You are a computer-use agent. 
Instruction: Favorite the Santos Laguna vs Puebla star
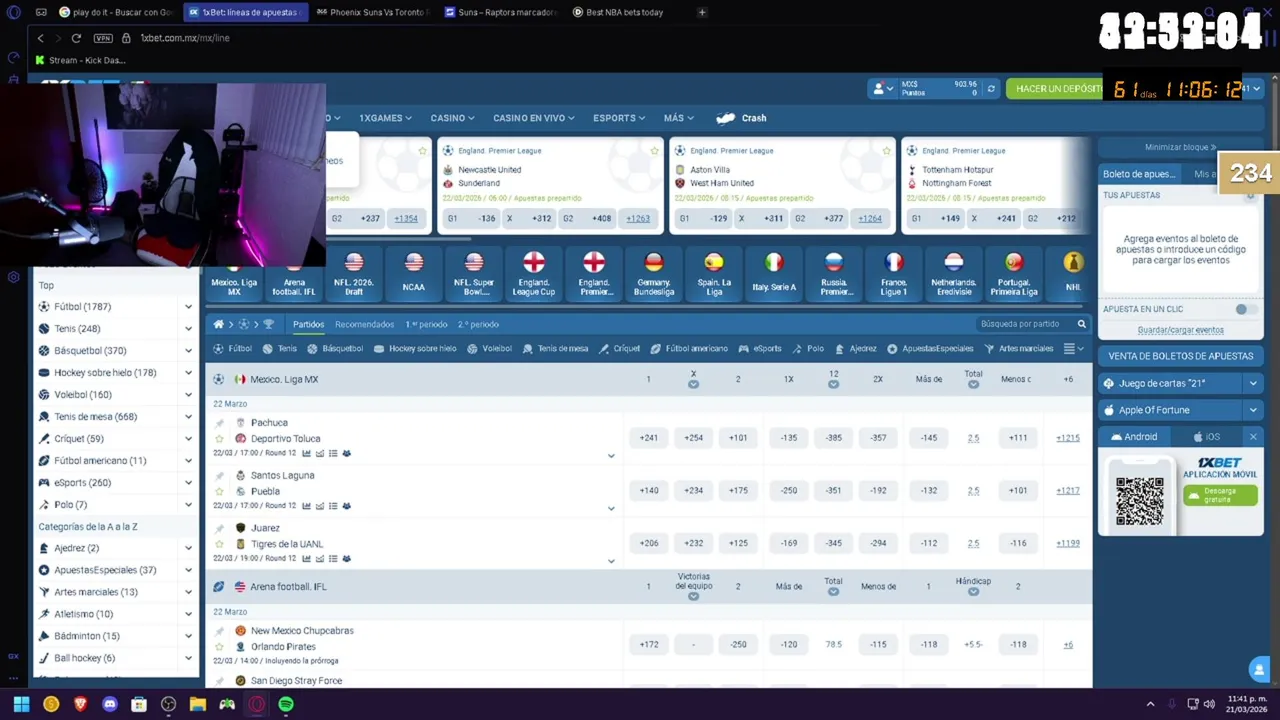pos(219,491)
